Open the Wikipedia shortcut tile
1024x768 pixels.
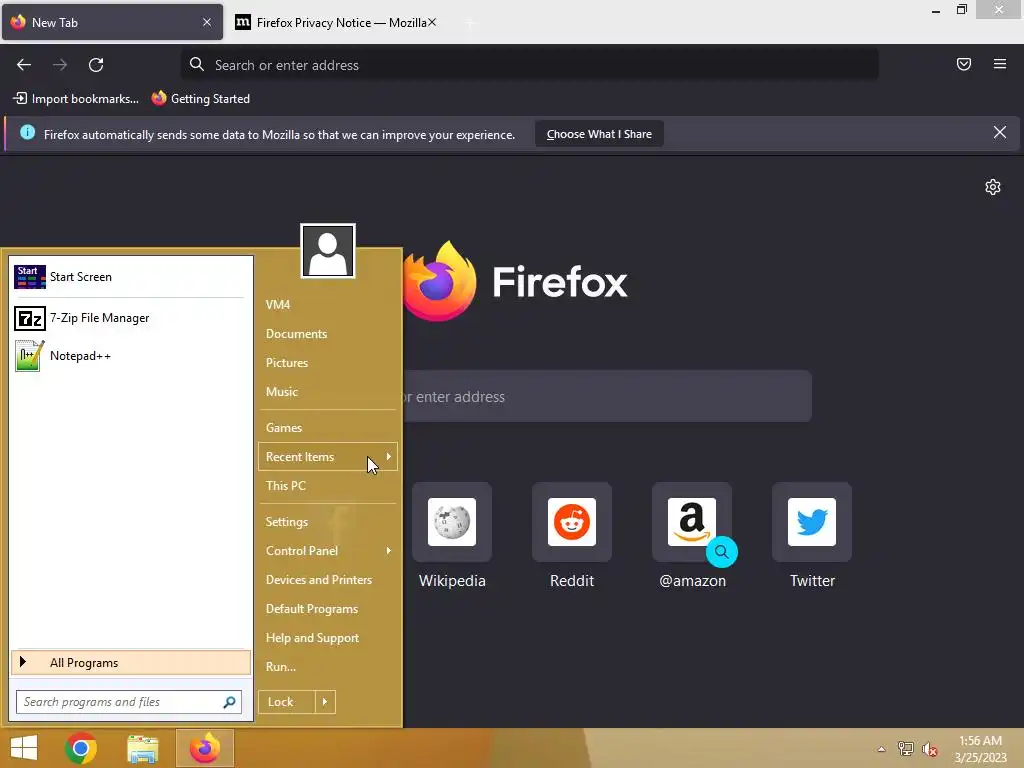tap(451, 536)
